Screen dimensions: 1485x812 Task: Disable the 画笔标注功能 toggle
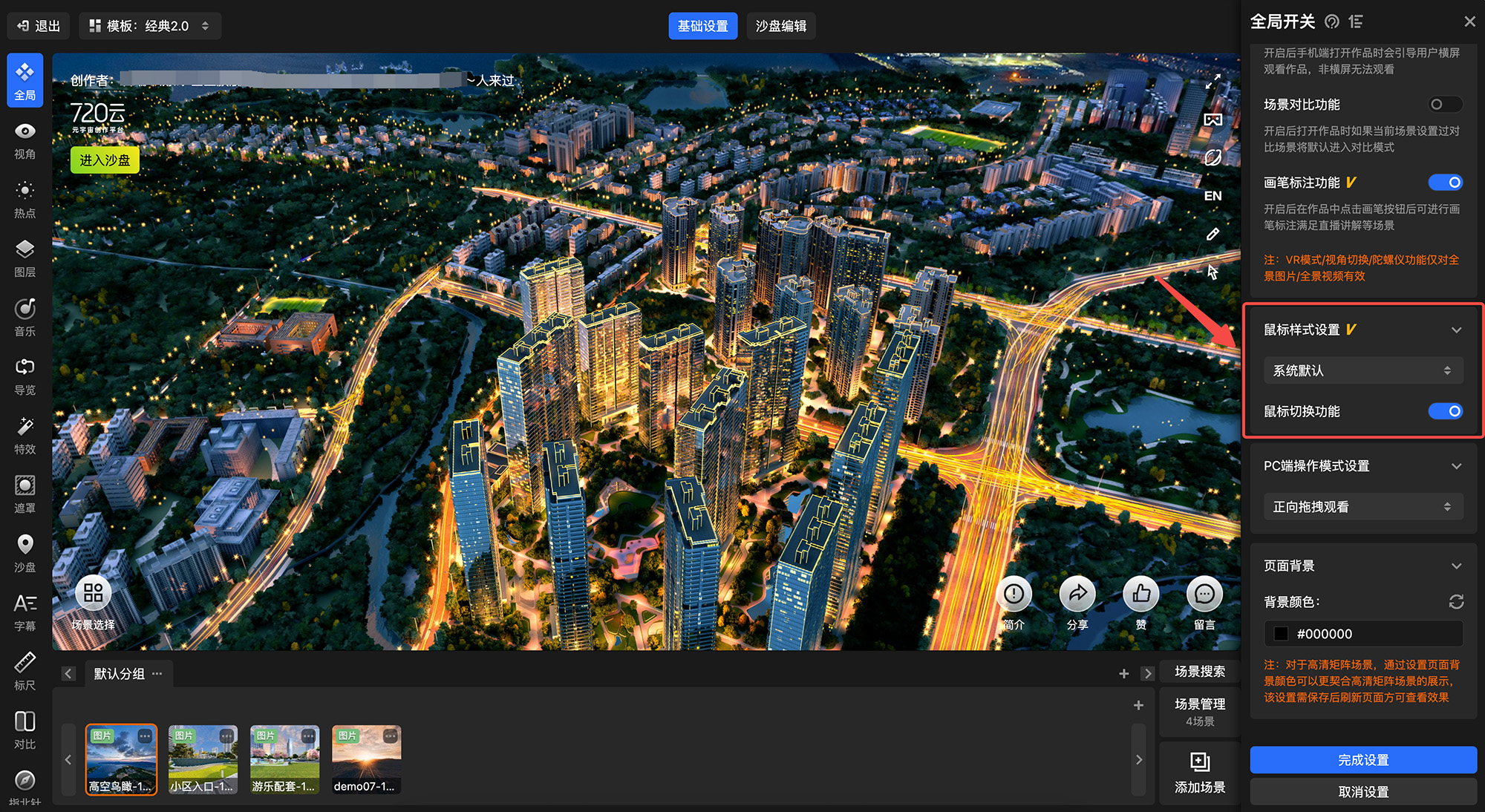1445,183
